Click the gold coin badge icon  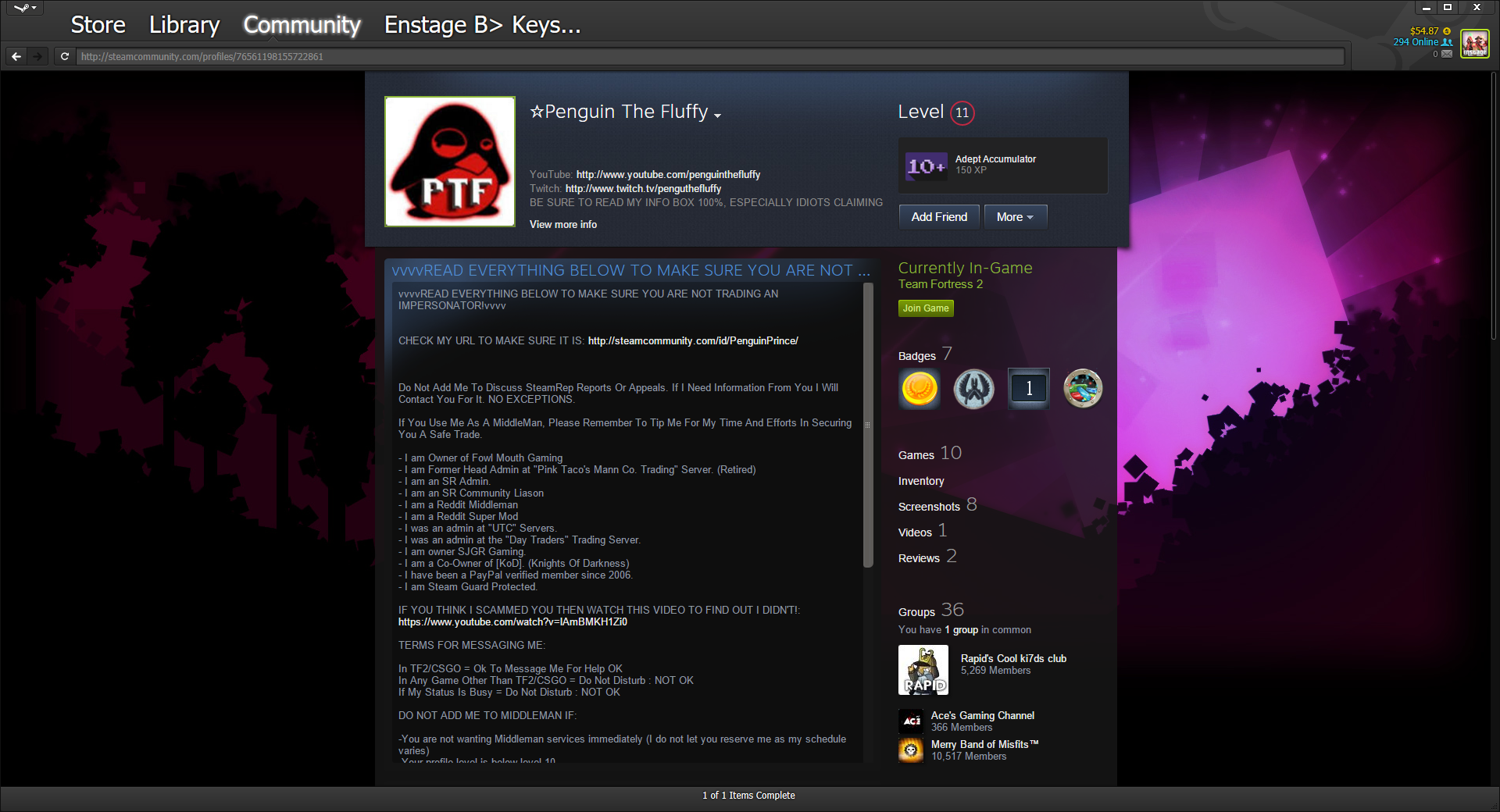[x=920, y=388]
